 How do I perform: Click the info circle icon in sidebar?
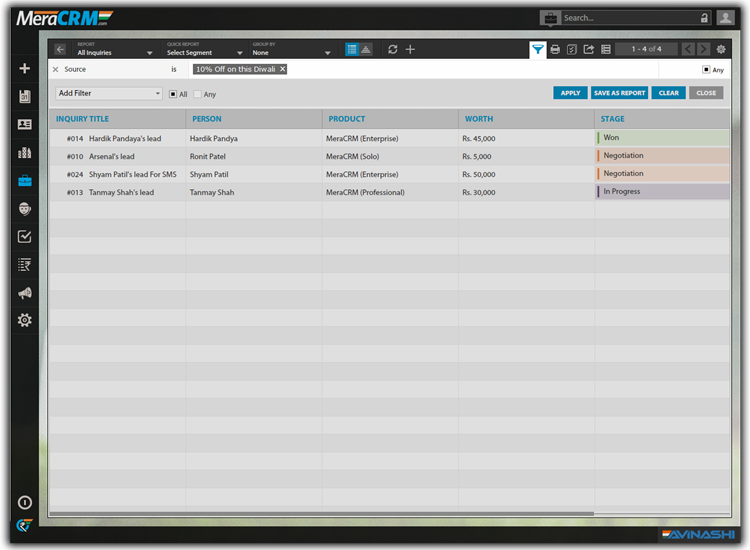pyautogui.click(x=24, y=502)
